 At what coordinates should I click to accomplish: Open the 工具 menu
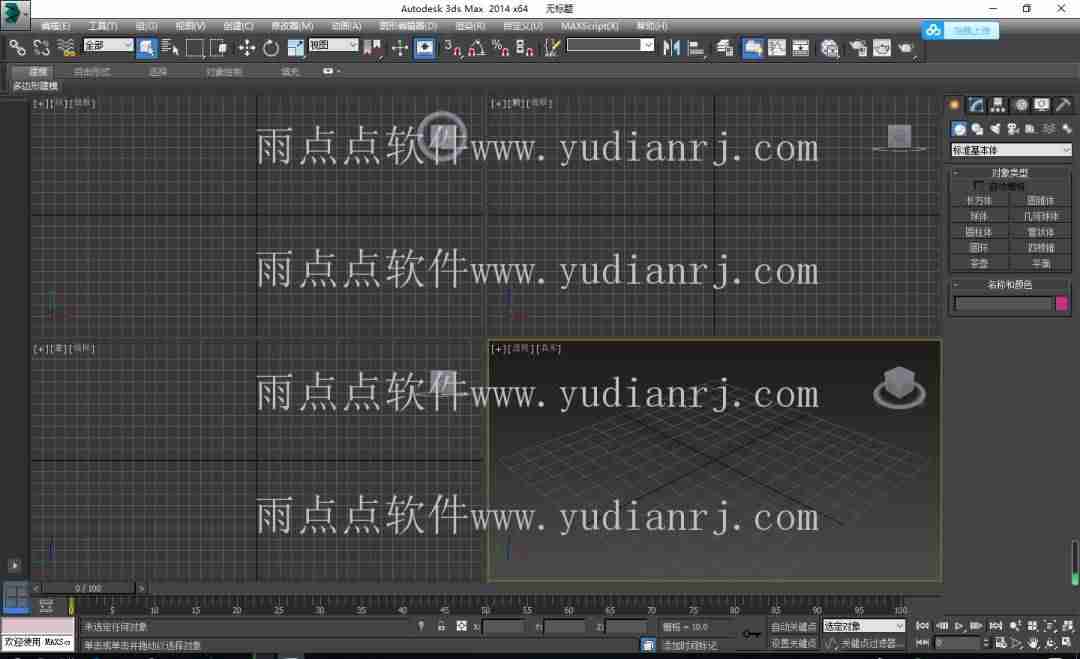pyautogui.click(x=103, y=26)
